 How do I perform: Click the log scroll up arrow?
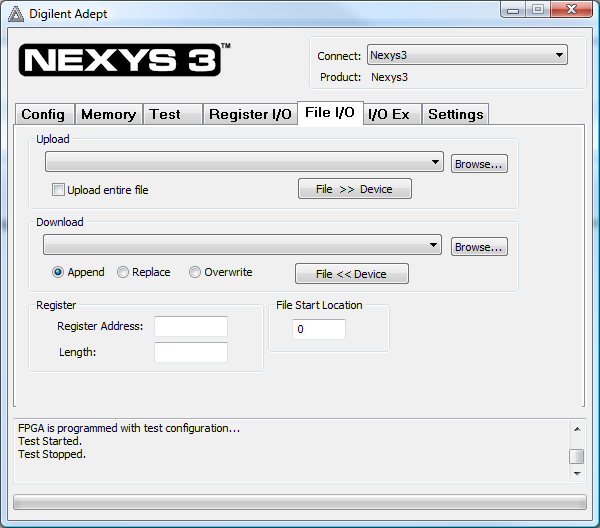coord(577,429)
